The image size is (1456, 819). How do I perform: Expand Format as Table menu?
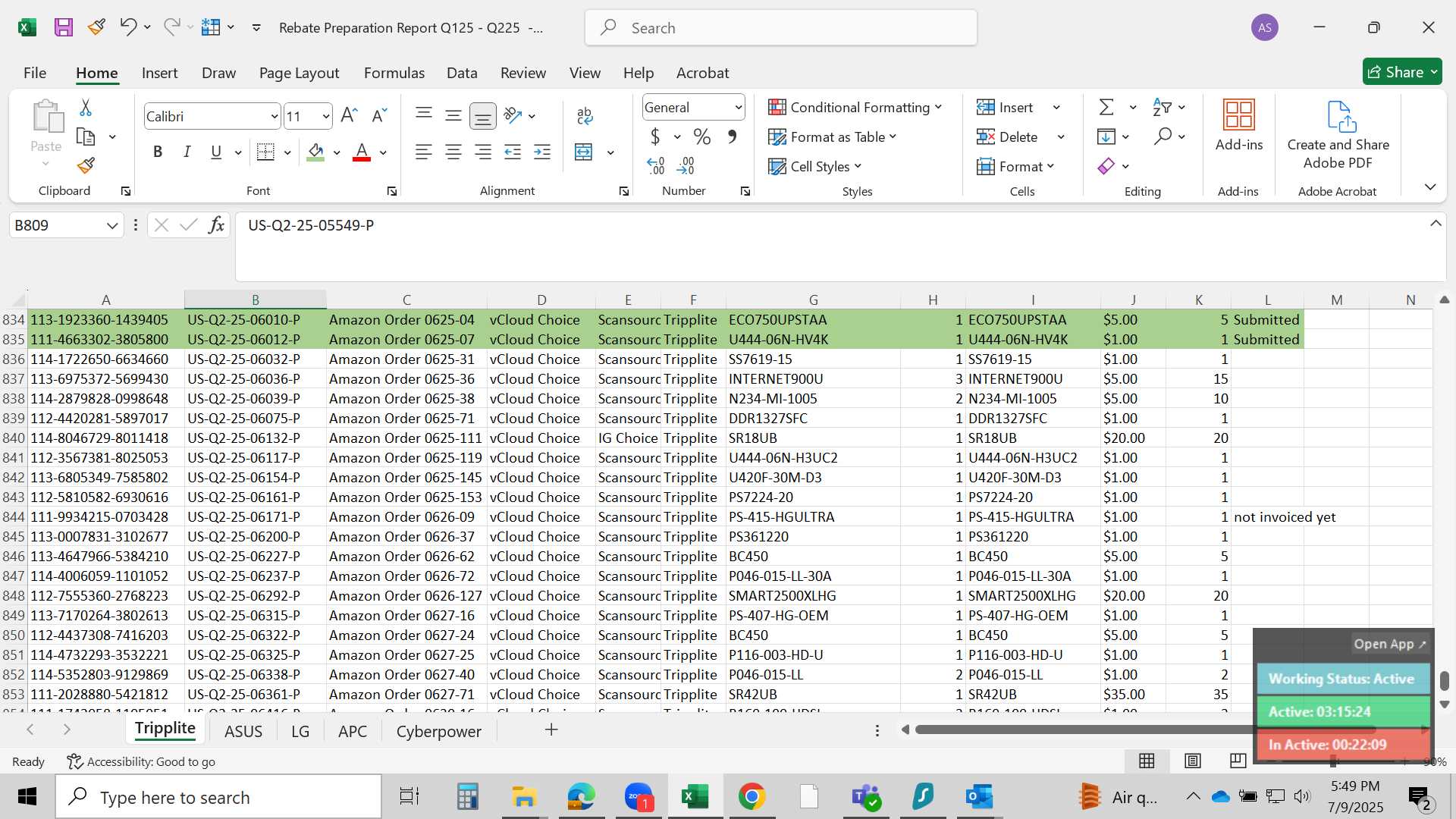(833, 136)
